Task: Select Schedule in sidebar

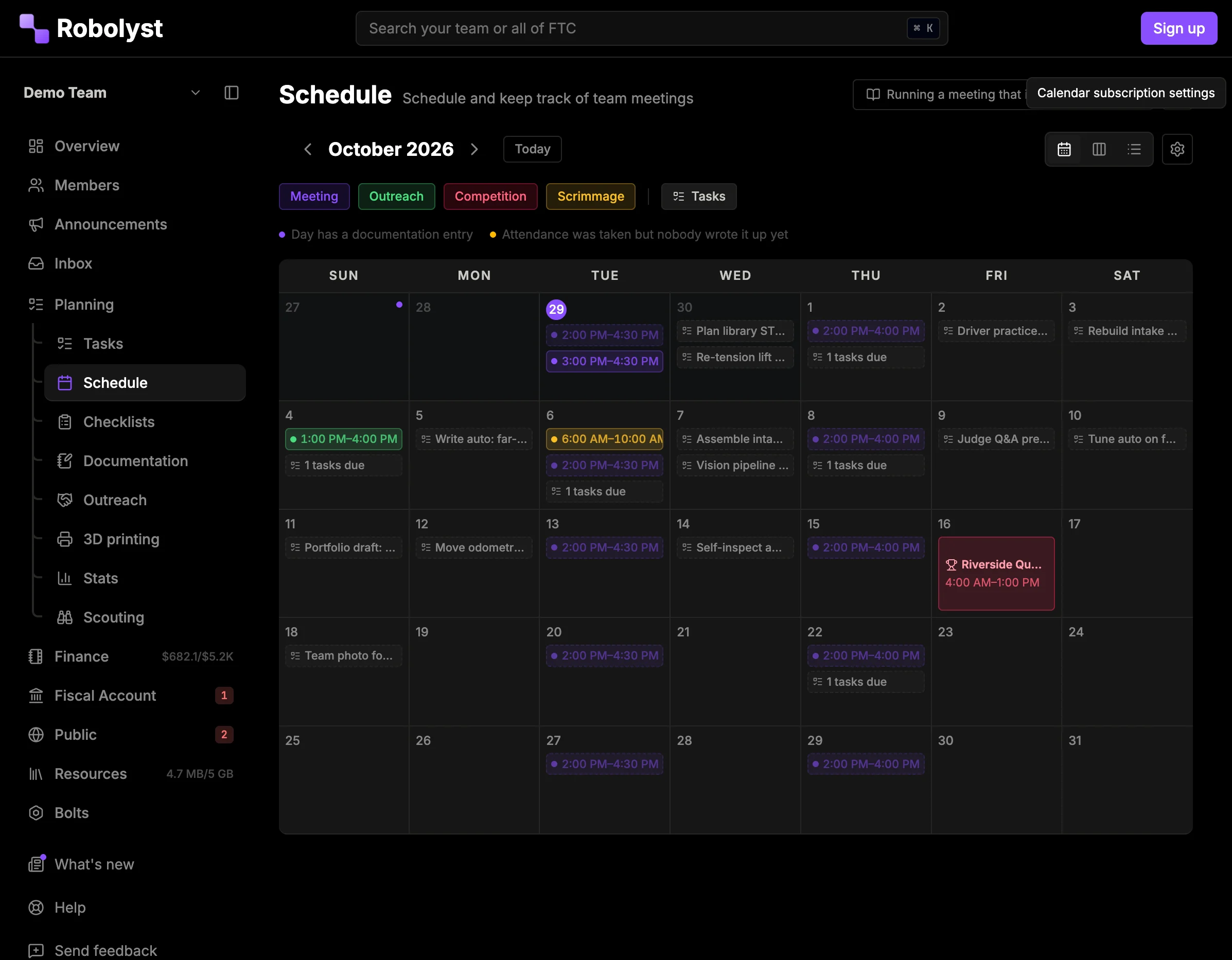Action: point(145,382)
